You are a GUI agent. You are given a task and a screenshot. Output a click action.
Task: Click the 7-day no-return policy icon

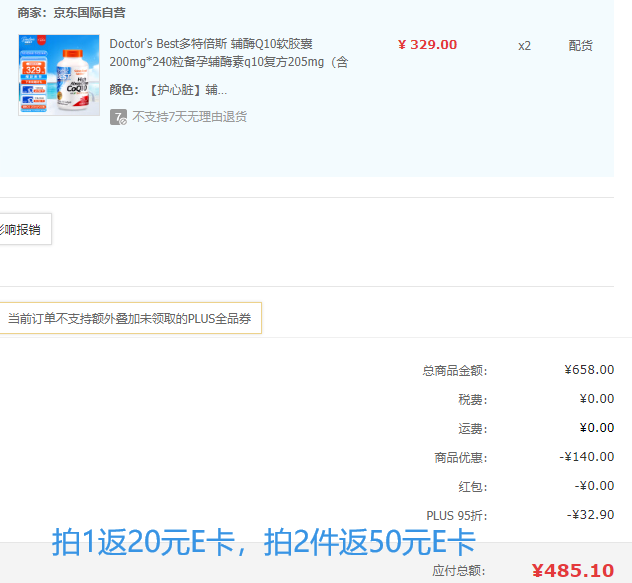[x=118, y=117]
